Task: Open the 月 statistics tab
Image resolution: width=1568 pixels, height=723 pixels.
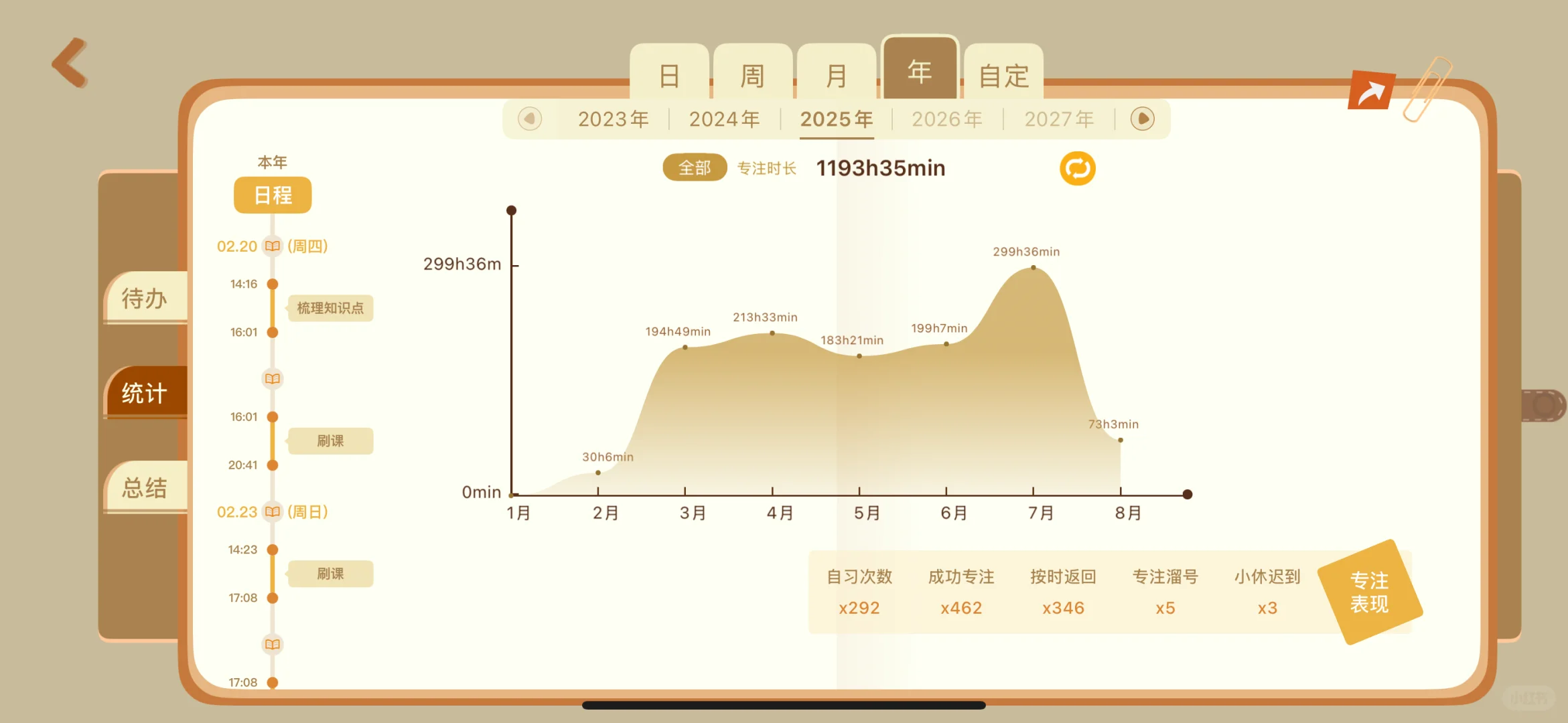Action: point(836,76)
